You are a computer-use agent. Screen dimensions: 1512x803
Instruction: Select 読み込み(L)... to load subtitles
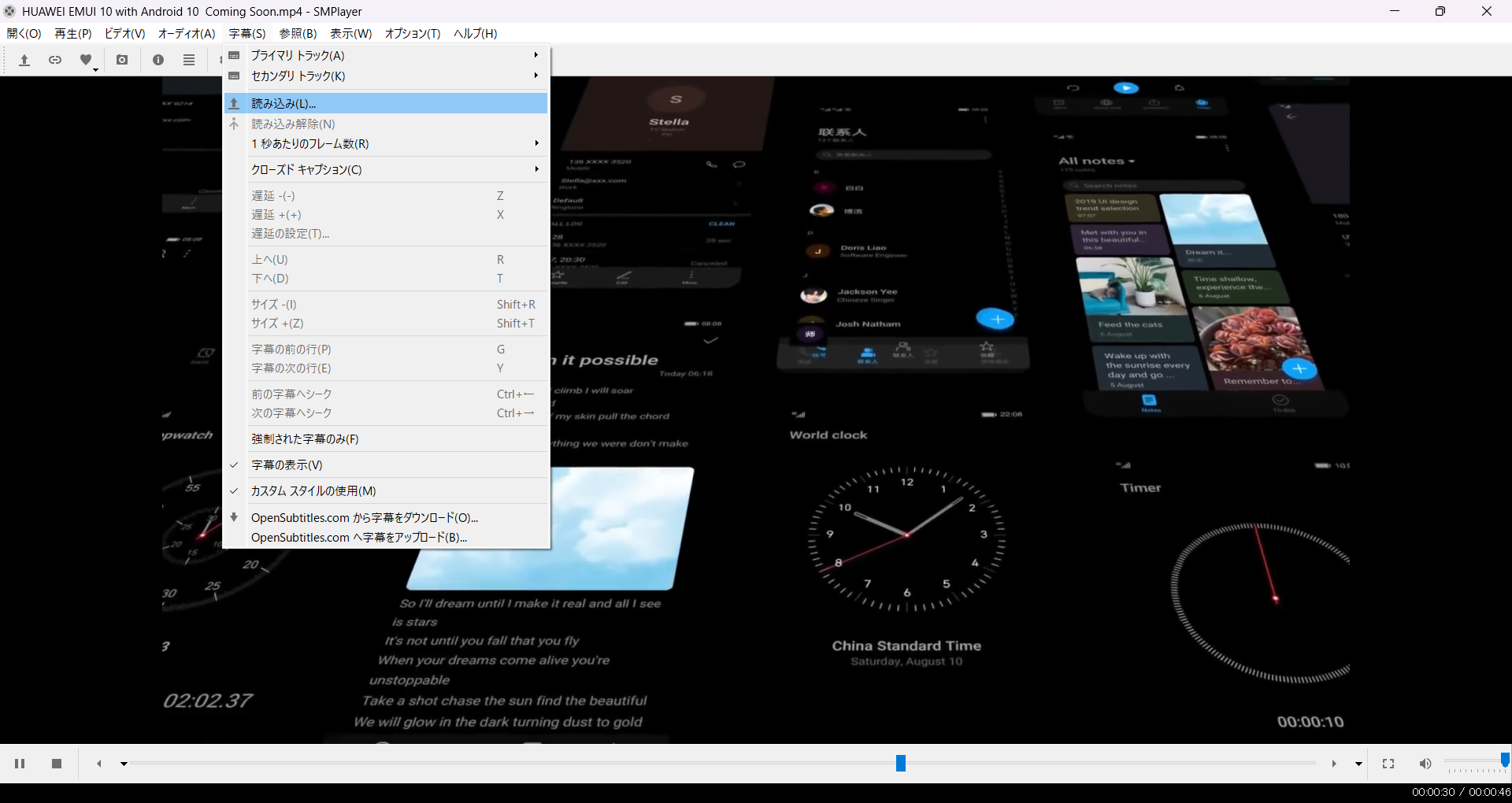pyautogui.click(x=283, y=103)
